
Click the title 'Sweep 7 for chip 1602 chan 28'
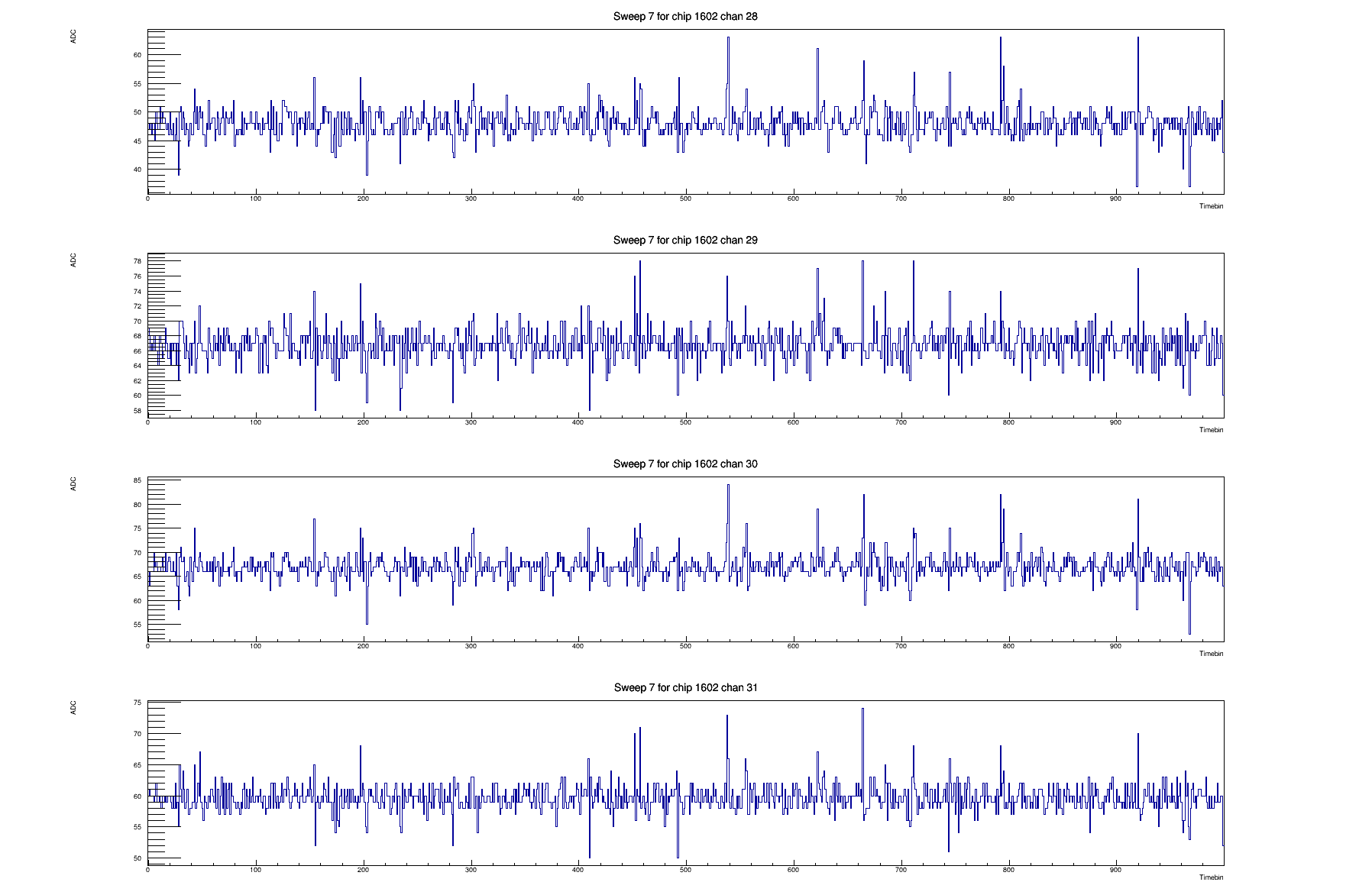(x=685, y=16)
